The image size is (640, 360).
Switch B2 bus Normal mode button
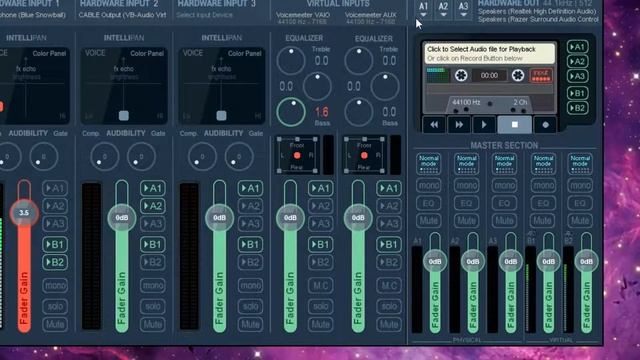click(x=580, y=164)
